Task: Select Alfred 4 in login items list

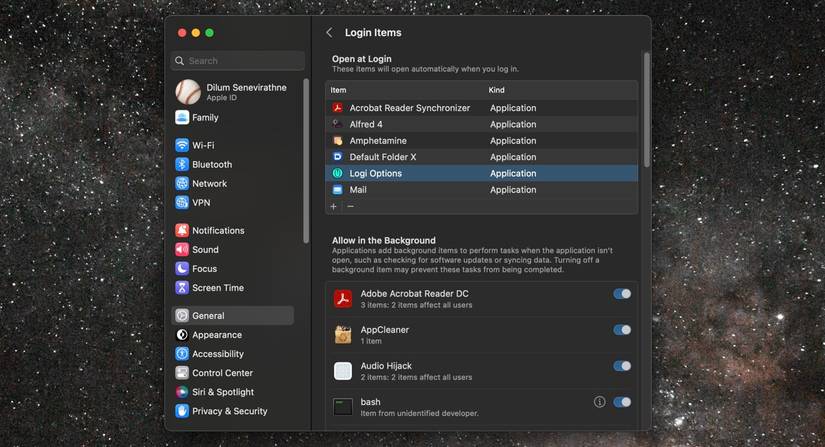Action: click(366, 124)
